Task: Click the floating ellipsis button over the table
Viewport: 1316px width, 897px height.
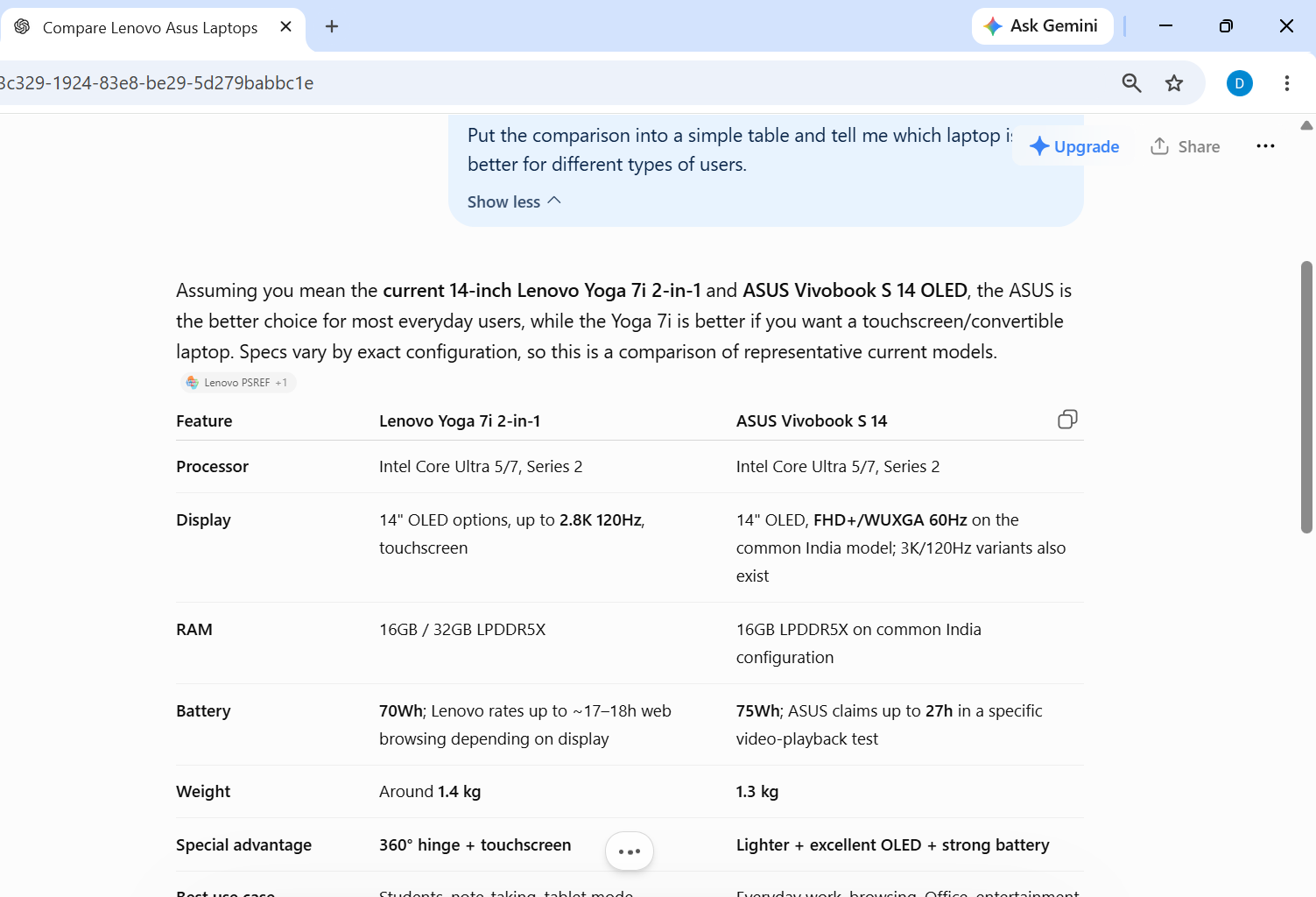Action: 630,851
